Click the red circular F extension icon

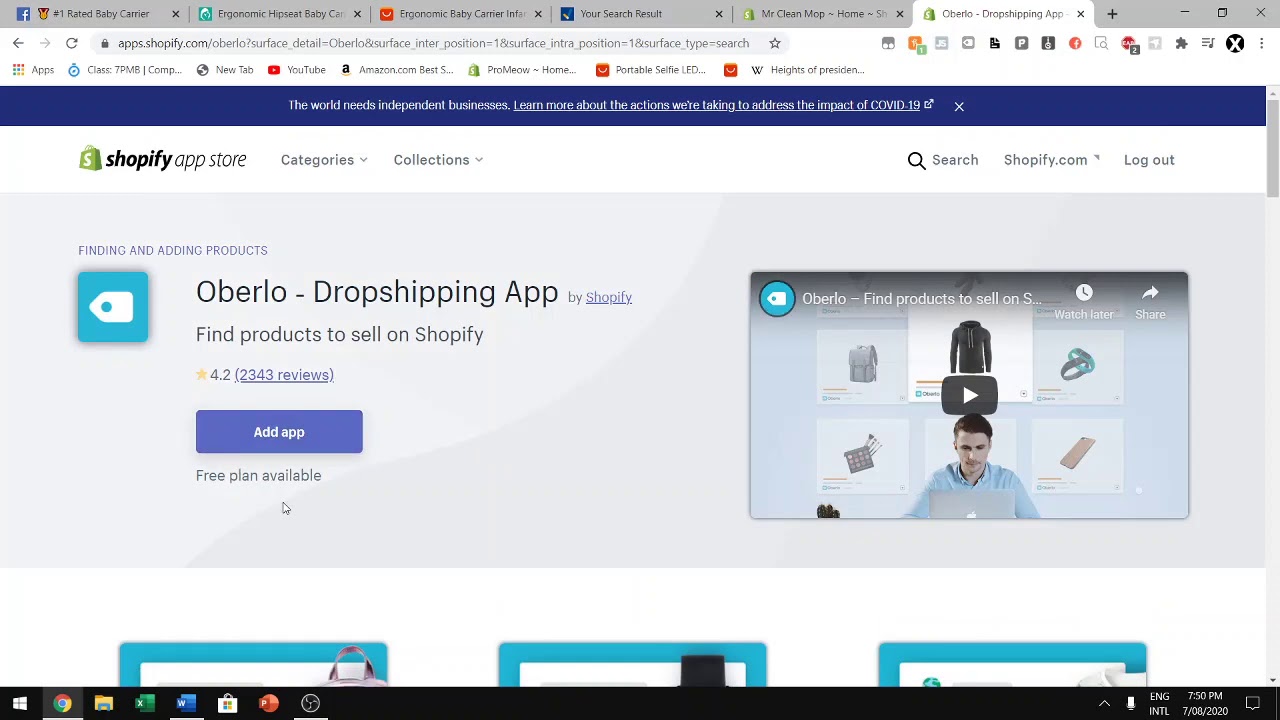pos(1075,43)
